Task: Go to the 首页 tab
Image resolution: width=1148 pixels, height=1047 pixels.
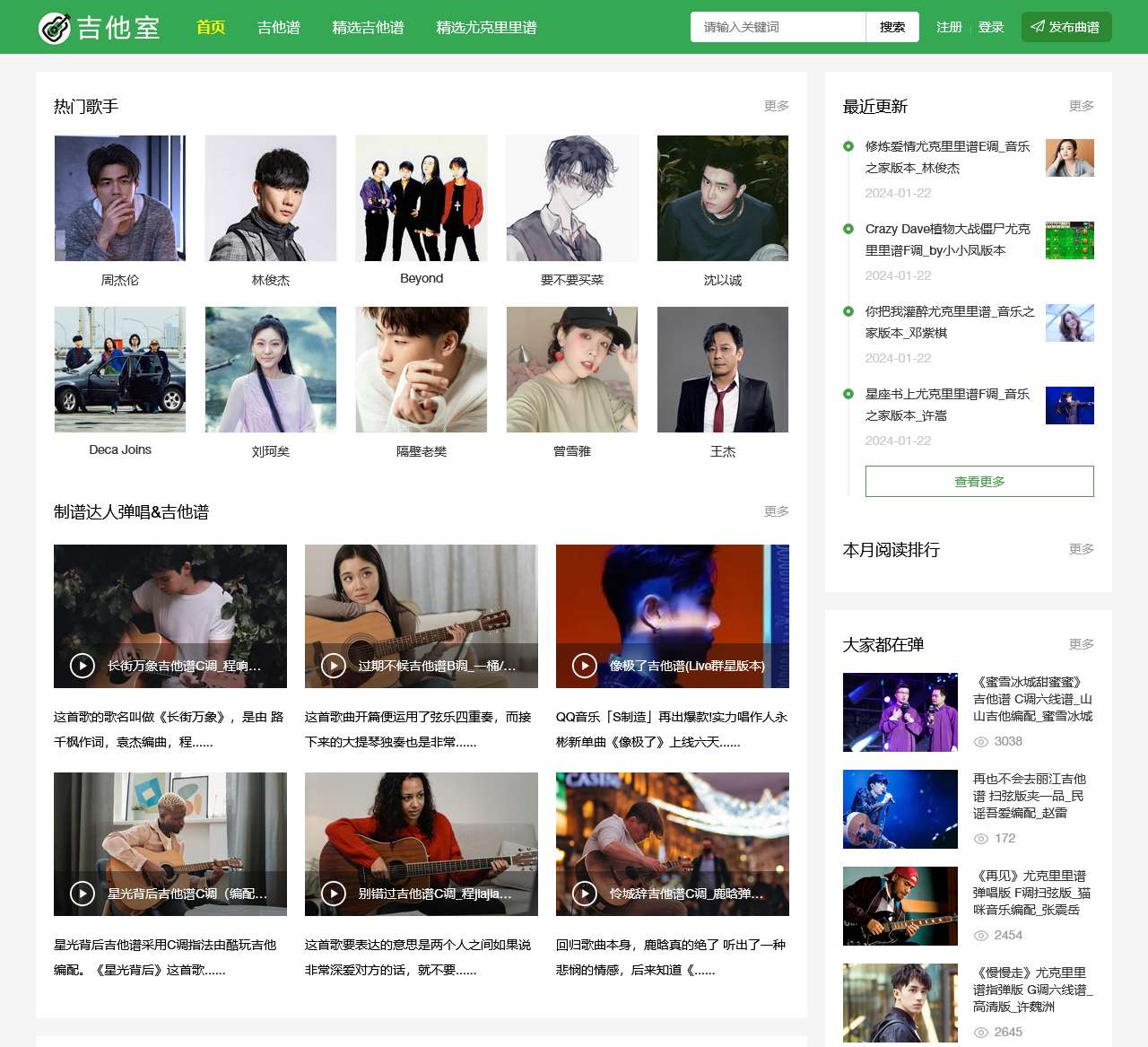Action: pyautogui.click(x=211, y=27)
